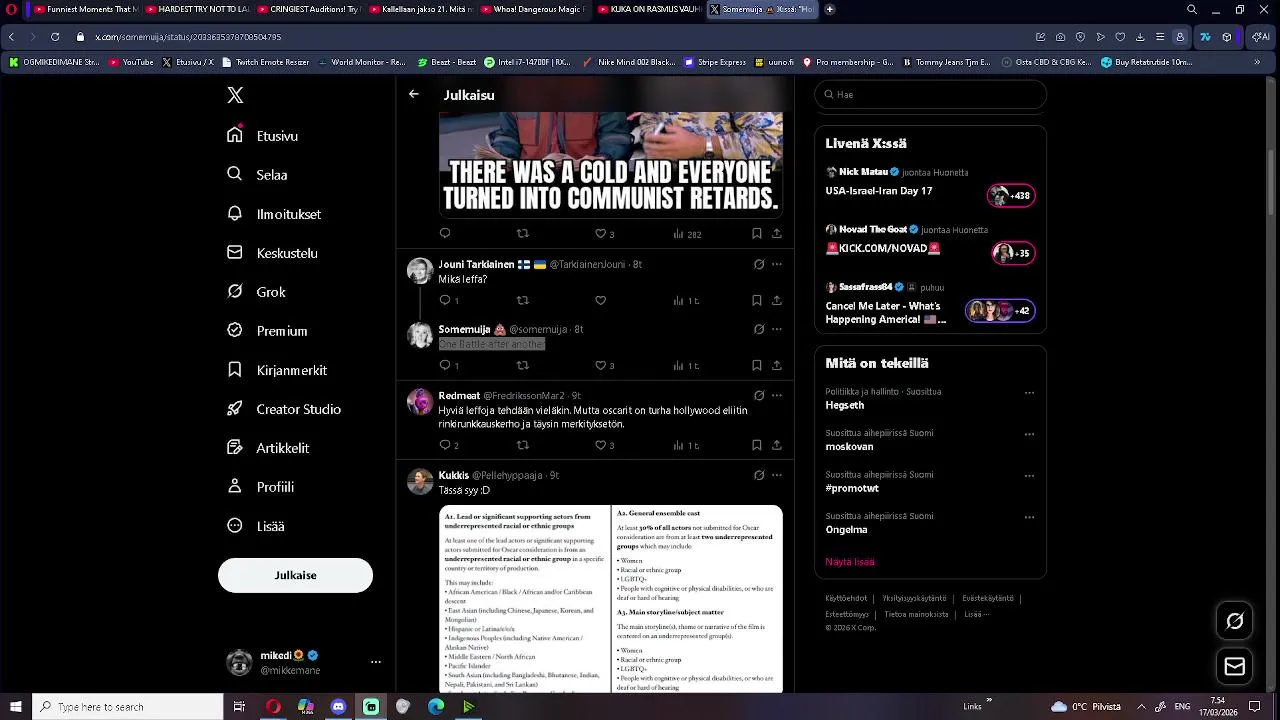This screenshot has height=720, width=1280.
Task: Open more options on Redmeat's comment
Action: click(776, 395)
